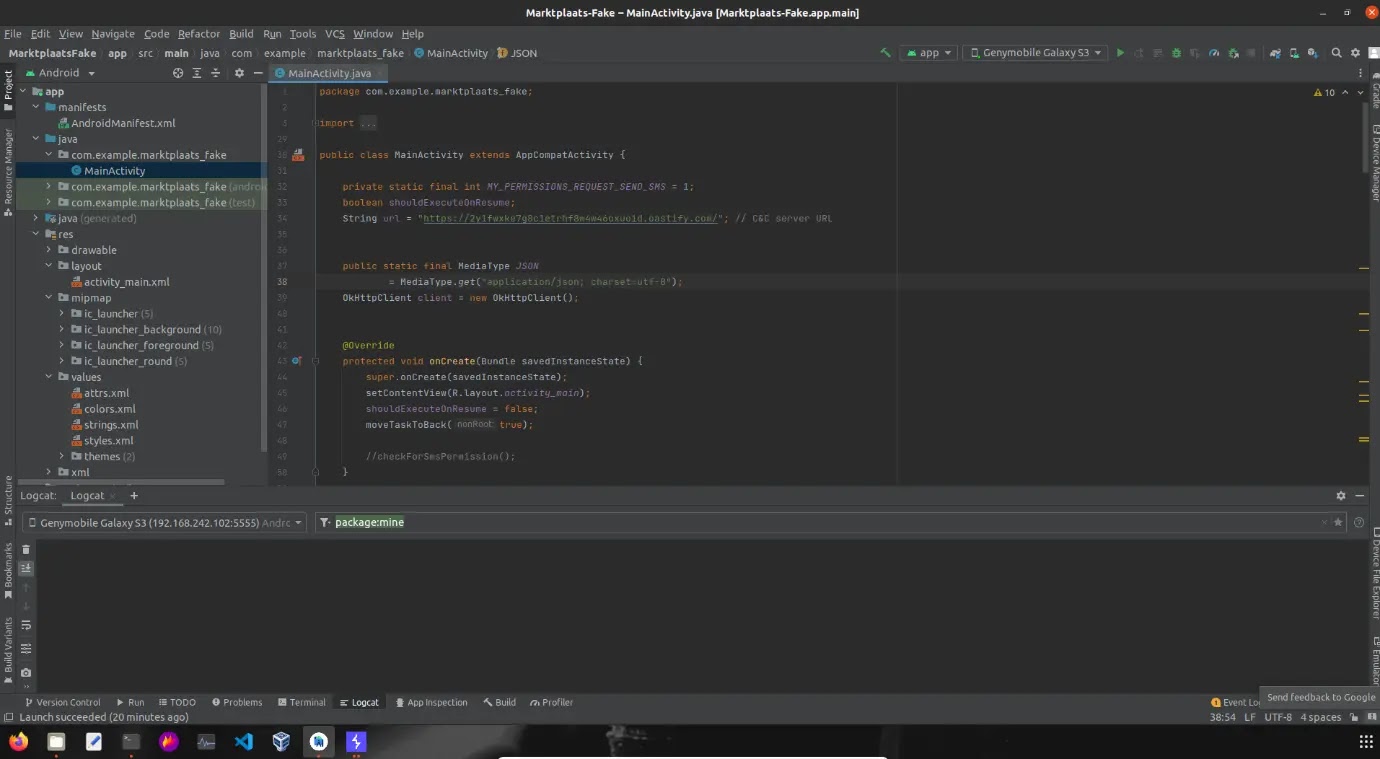1380x759 pixels.
Task: Launch Firefox from the dock
Action: (x=19, y=741)
